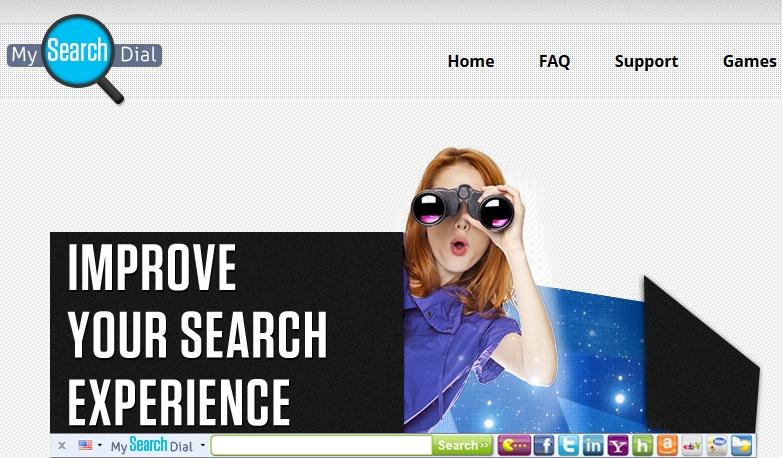
Task: Click the Facebook icon in the toolbar
Action: point(544,445)
